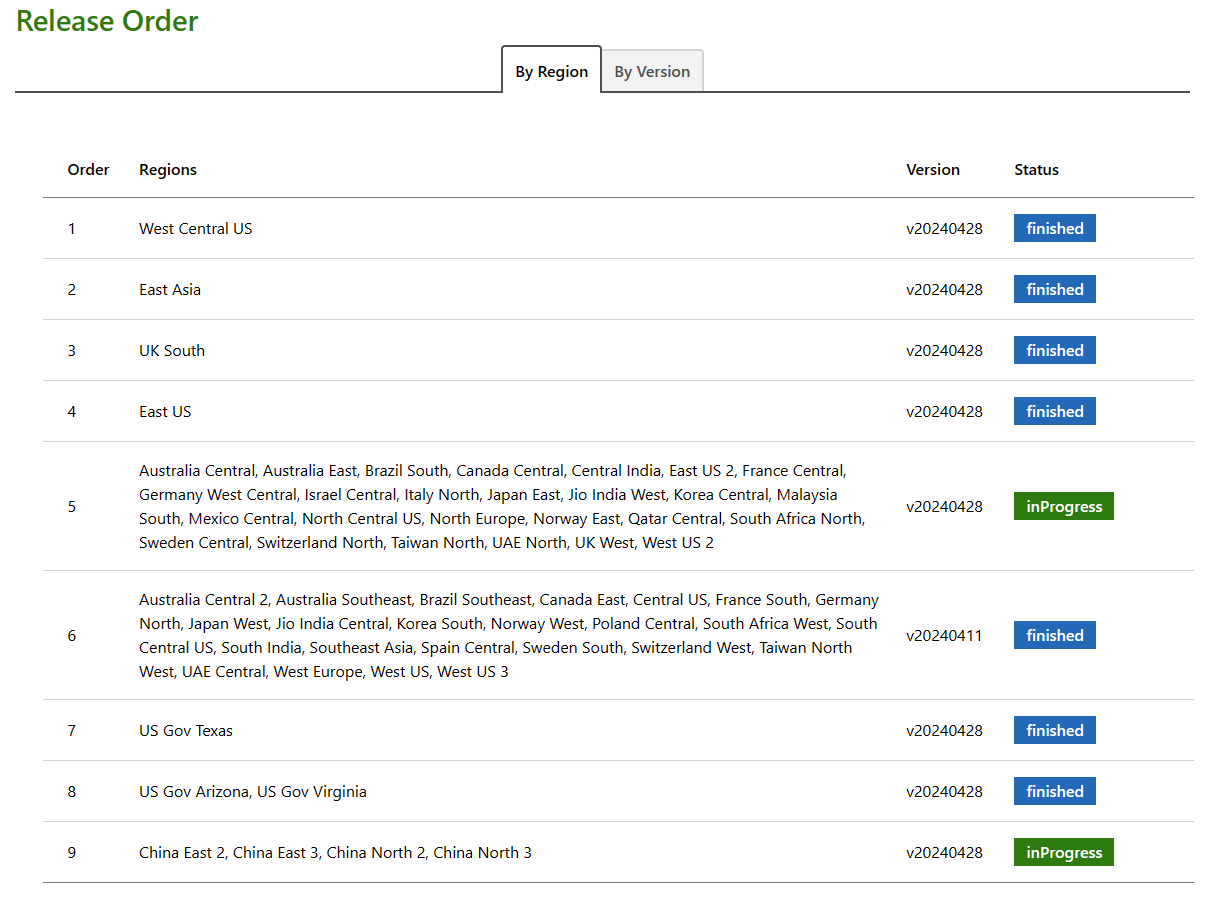
Task: Click the finished status for East Asia
Action: click(1054, 289)
